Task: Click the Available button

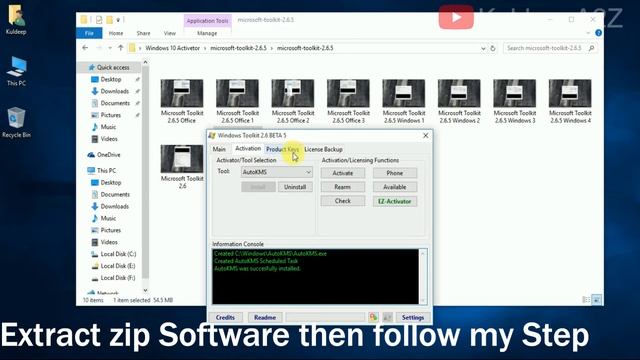Action: 394,187
